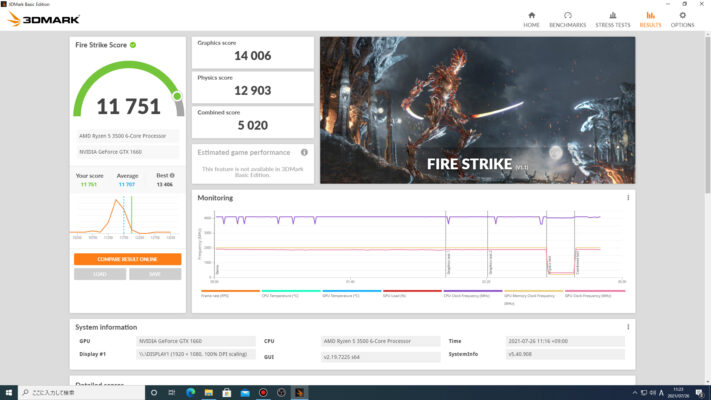Open Task View on the taskbar
711x400 pixels.
(172, 392)
